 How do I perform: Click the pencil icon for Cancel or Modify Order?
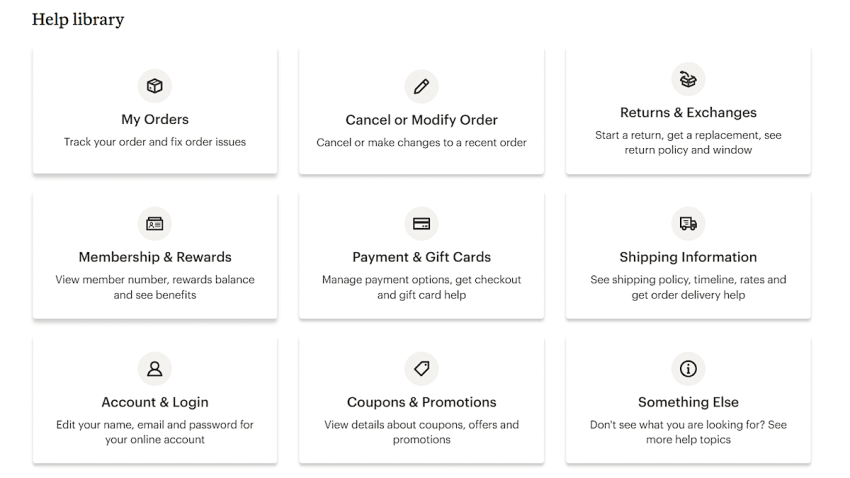pos(421,86)
